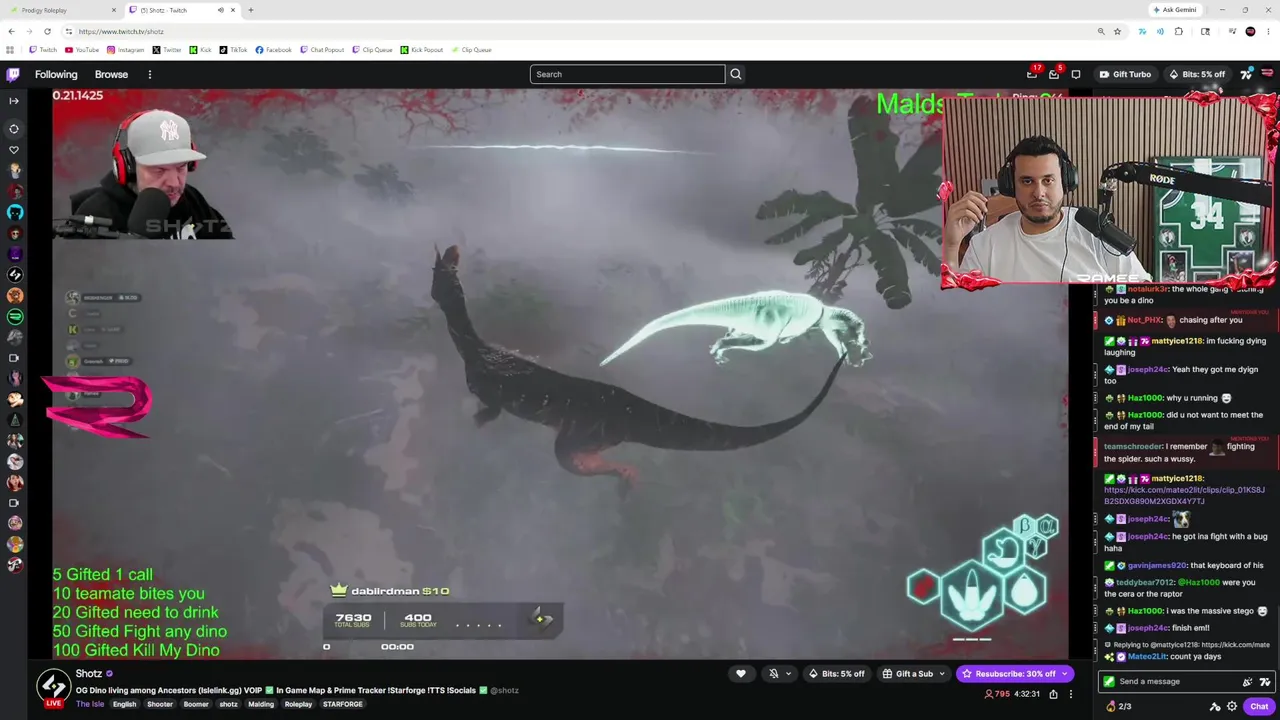Open the Twitch home logo
The width and height of the screenshot is (1280, 720).
coord(13,74)
